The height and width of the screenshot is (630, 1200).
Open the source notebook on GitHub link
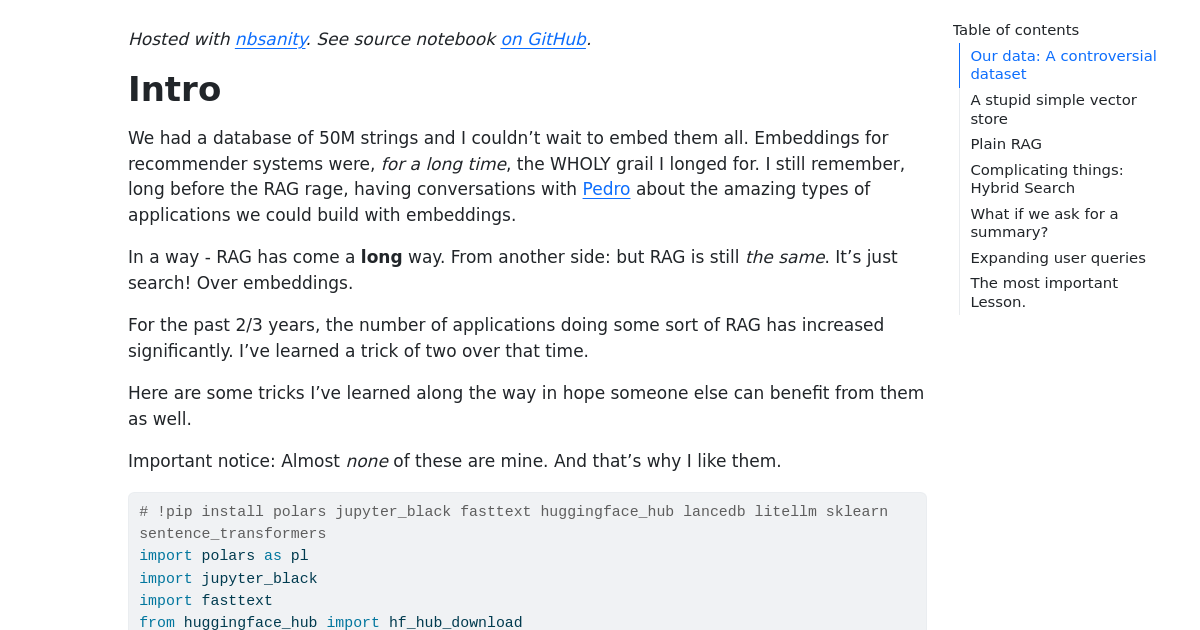click(x=543, y=39)
